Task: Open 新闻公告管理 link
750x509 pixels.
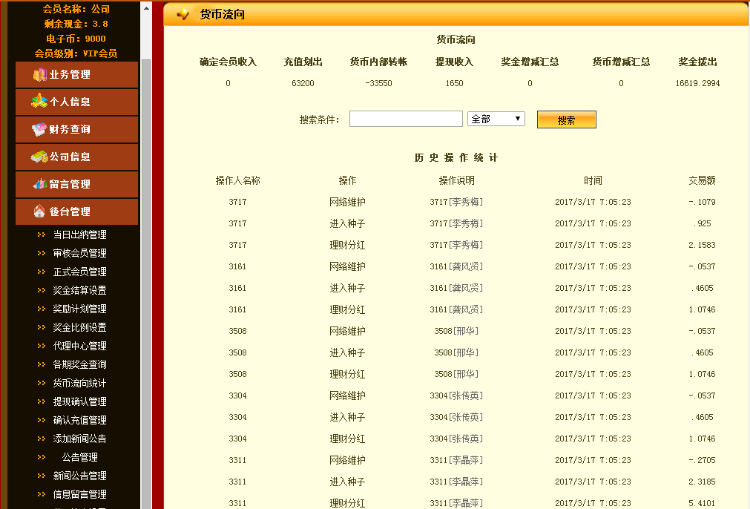Action: tap(79, 476)
